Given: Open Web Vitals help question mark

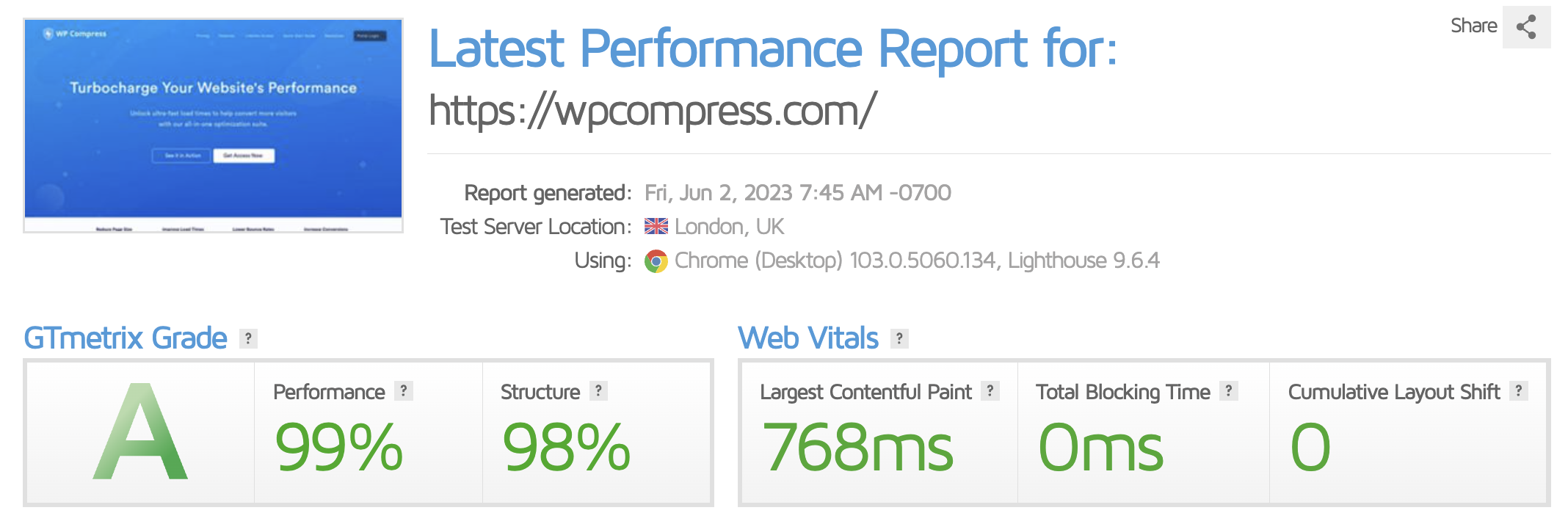Looking at the screenshot, I should [899, 338].
